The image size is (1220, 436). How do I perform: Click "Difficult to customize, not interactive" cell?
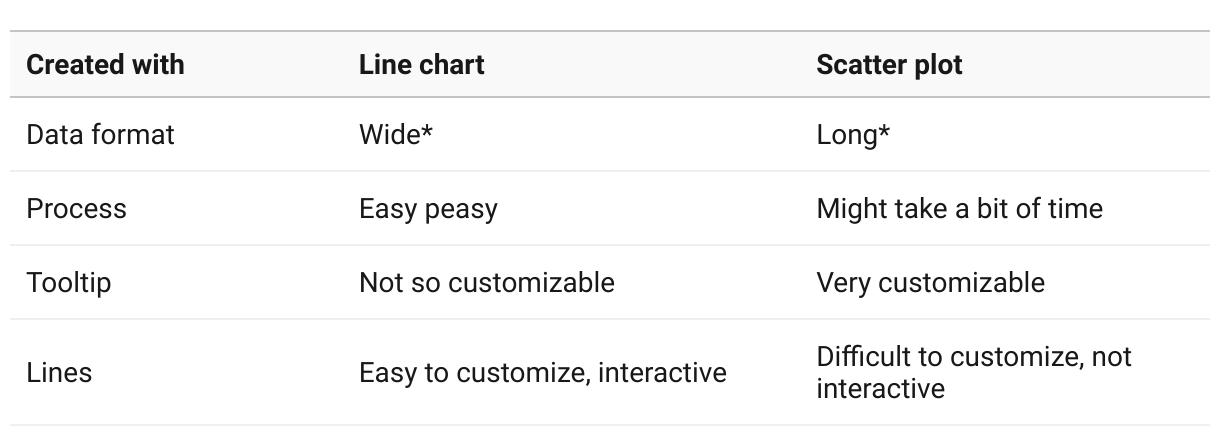(x=973, y=372)
